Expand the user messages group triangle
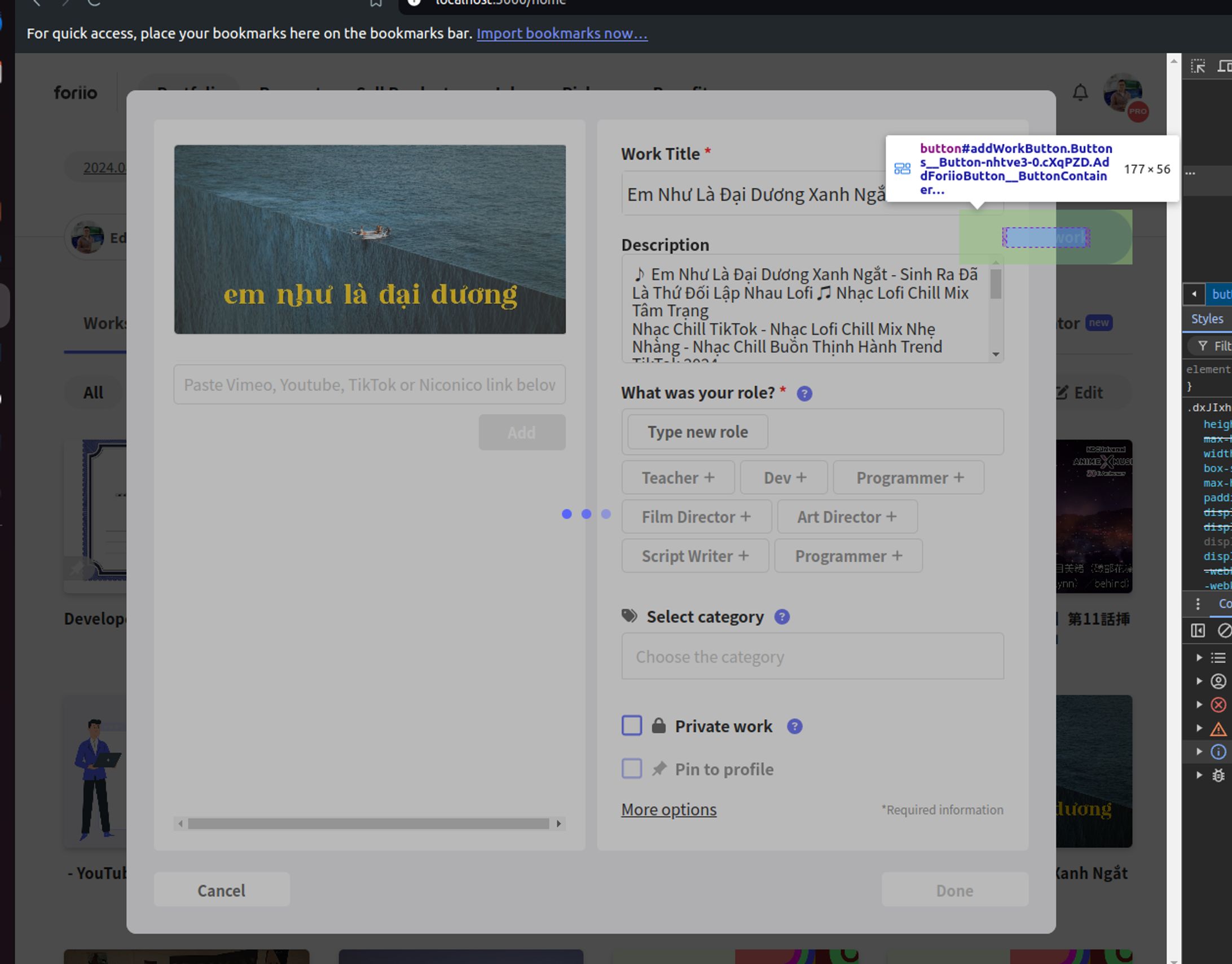1232x964 pixels. tap(1199, 681)
